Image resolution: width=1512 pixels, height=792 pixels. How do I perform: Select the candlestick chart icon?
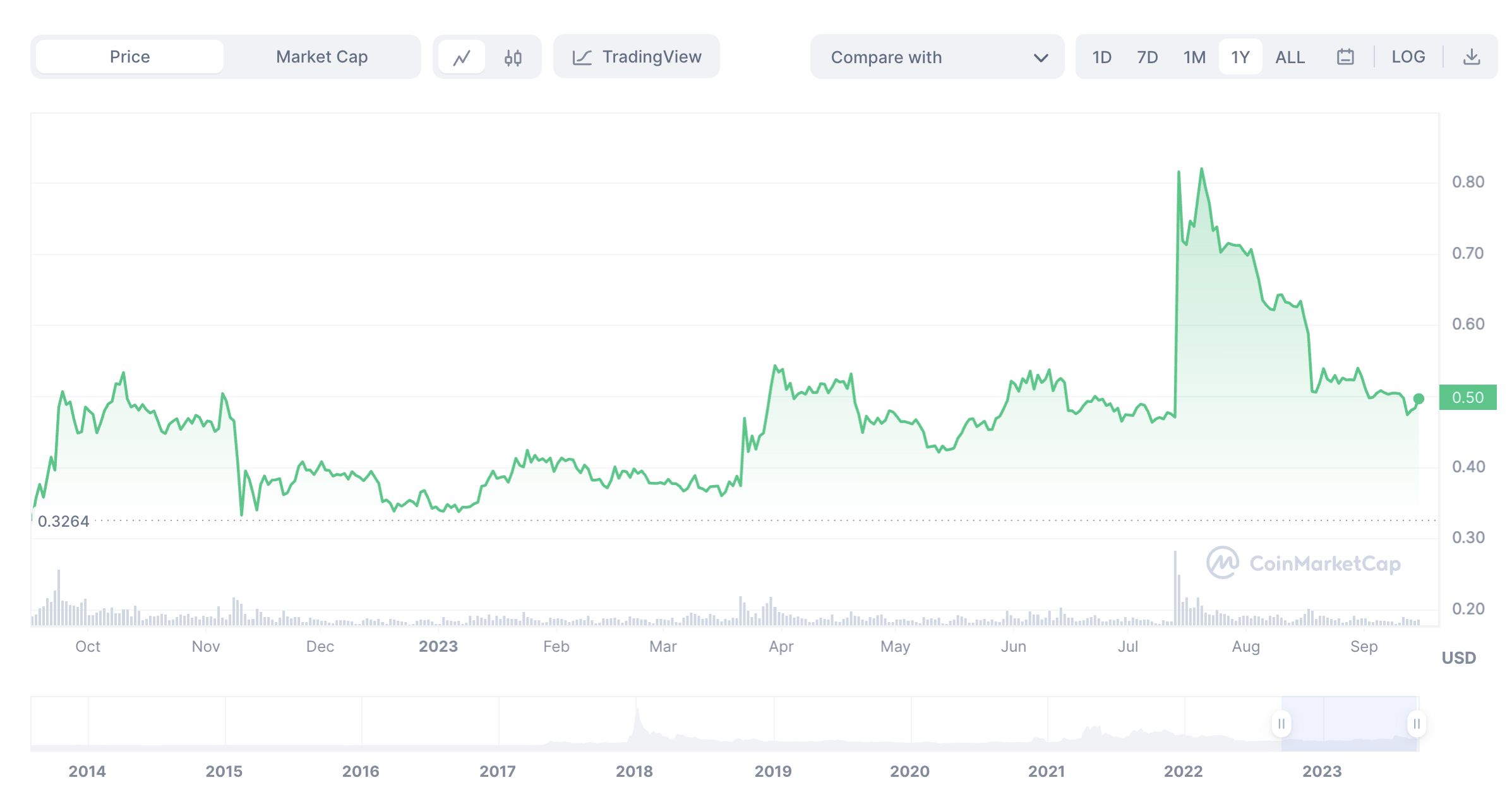[x=513, y=57]
